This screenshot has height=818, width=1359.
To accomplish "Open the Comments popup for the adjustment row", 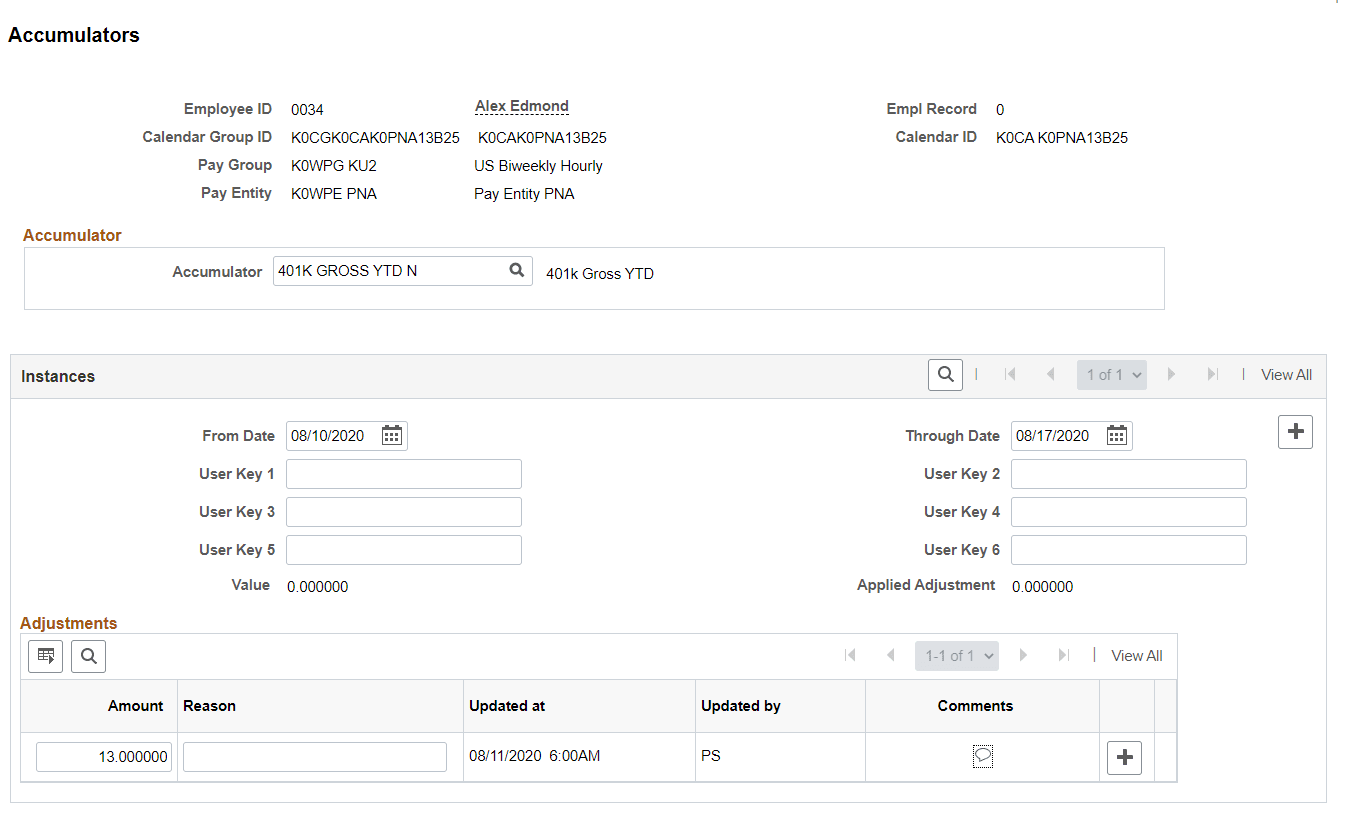I will pos(981,757).
